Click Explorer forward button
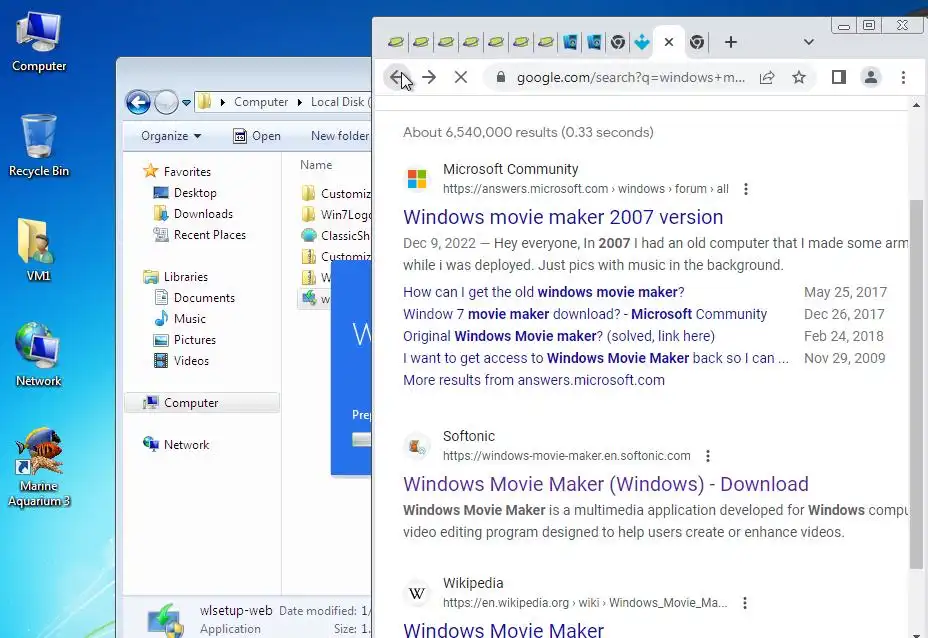The width and height of the screenshot is (928, 638). [166, 102]
